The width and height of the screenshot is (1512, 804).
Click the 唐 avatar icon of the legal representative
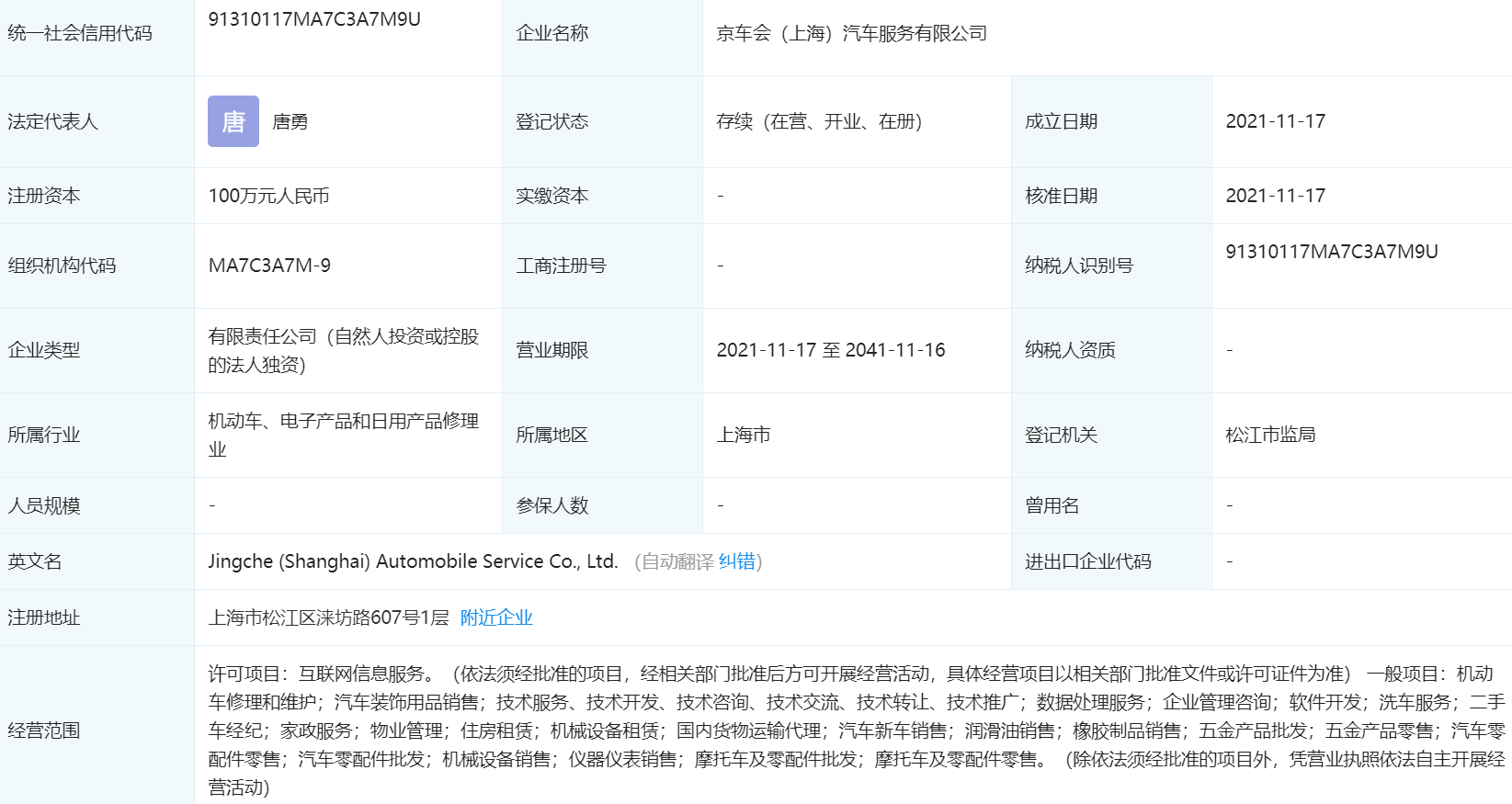click(233, 121)
